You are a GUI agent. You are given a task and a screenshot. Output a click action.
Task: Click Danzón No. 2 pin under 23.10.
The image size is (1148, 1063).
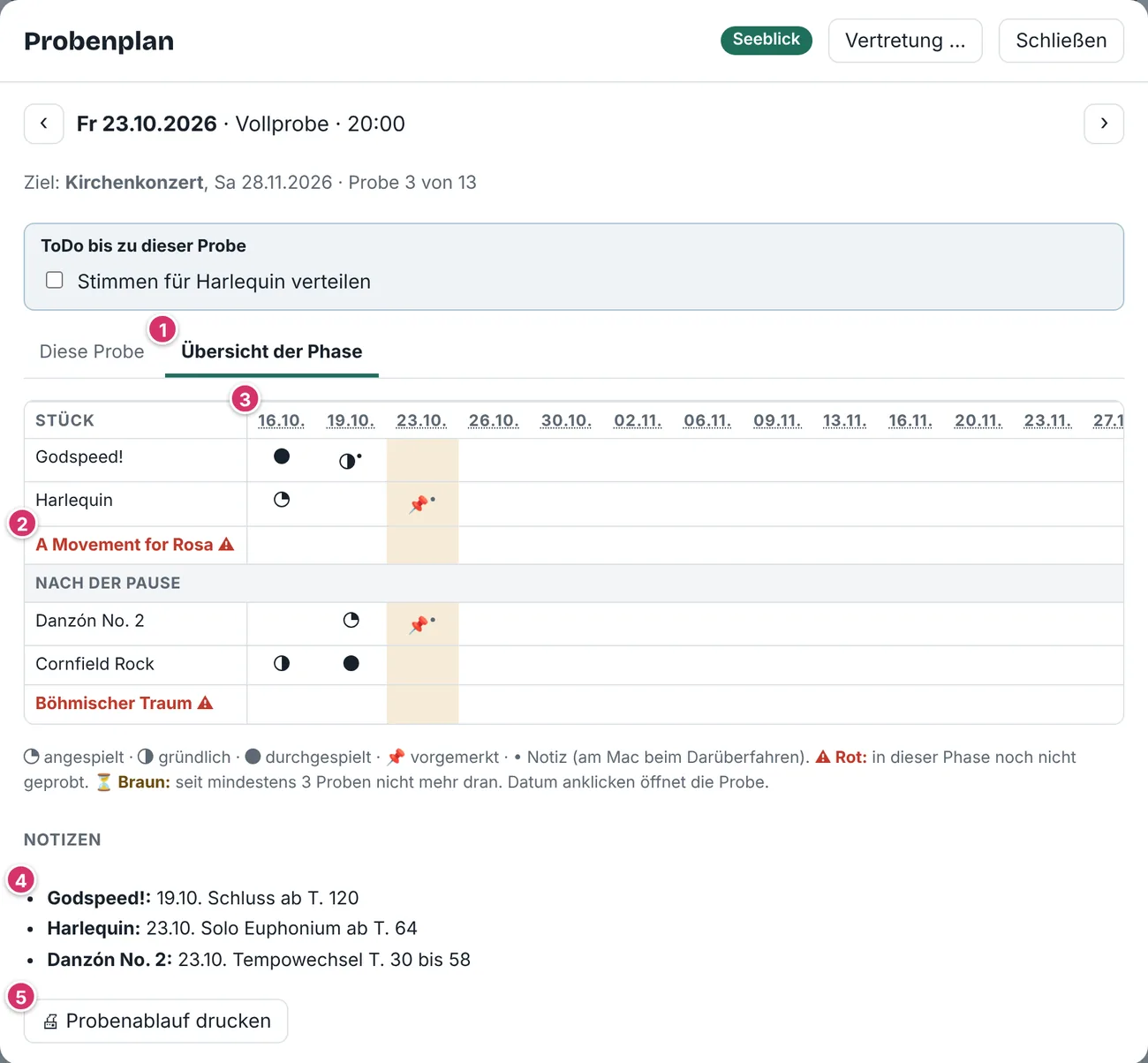(419, 625)
